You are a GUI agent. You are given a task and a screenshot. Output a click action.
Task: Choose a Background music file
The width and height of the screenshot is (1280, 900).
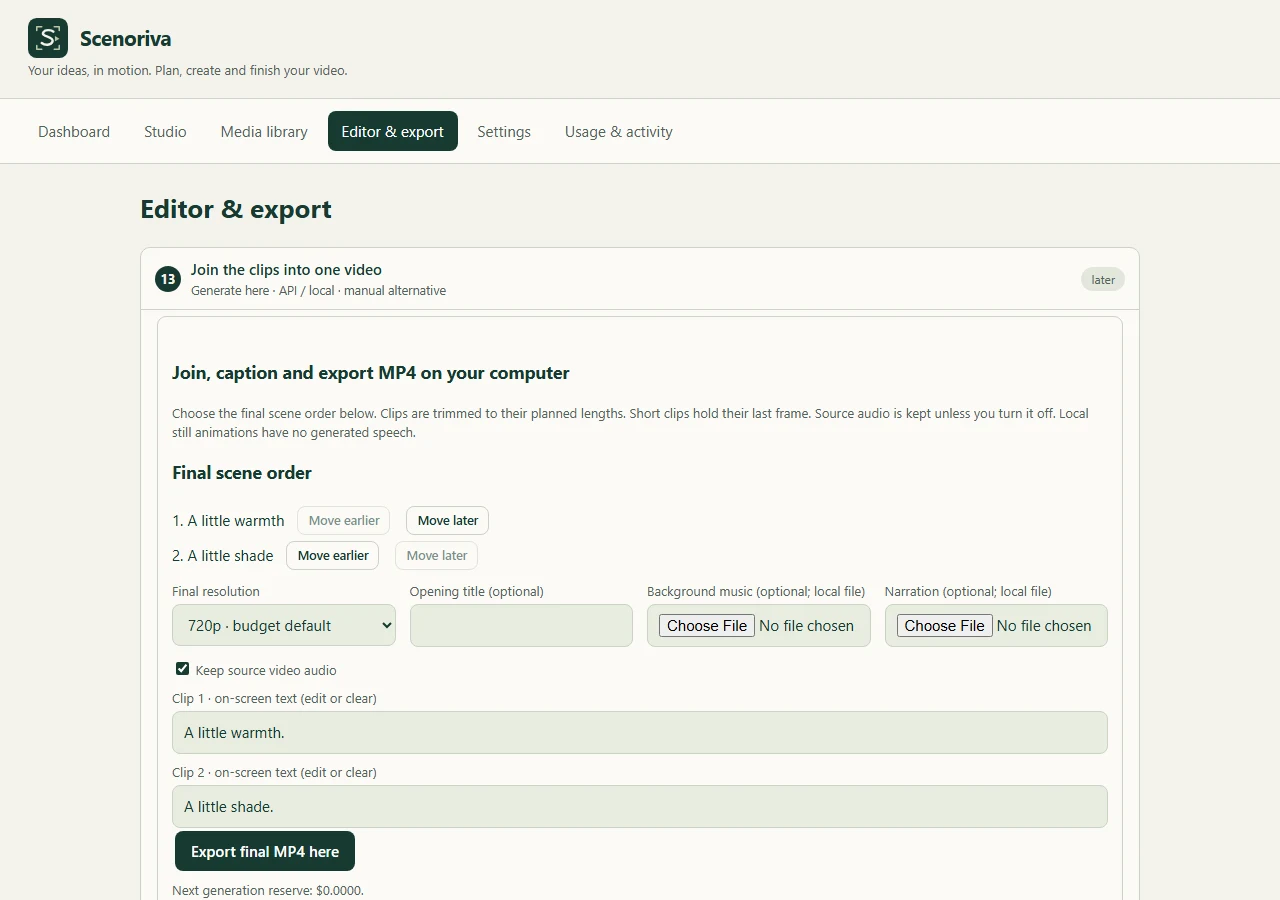click(x=707, y=625)
